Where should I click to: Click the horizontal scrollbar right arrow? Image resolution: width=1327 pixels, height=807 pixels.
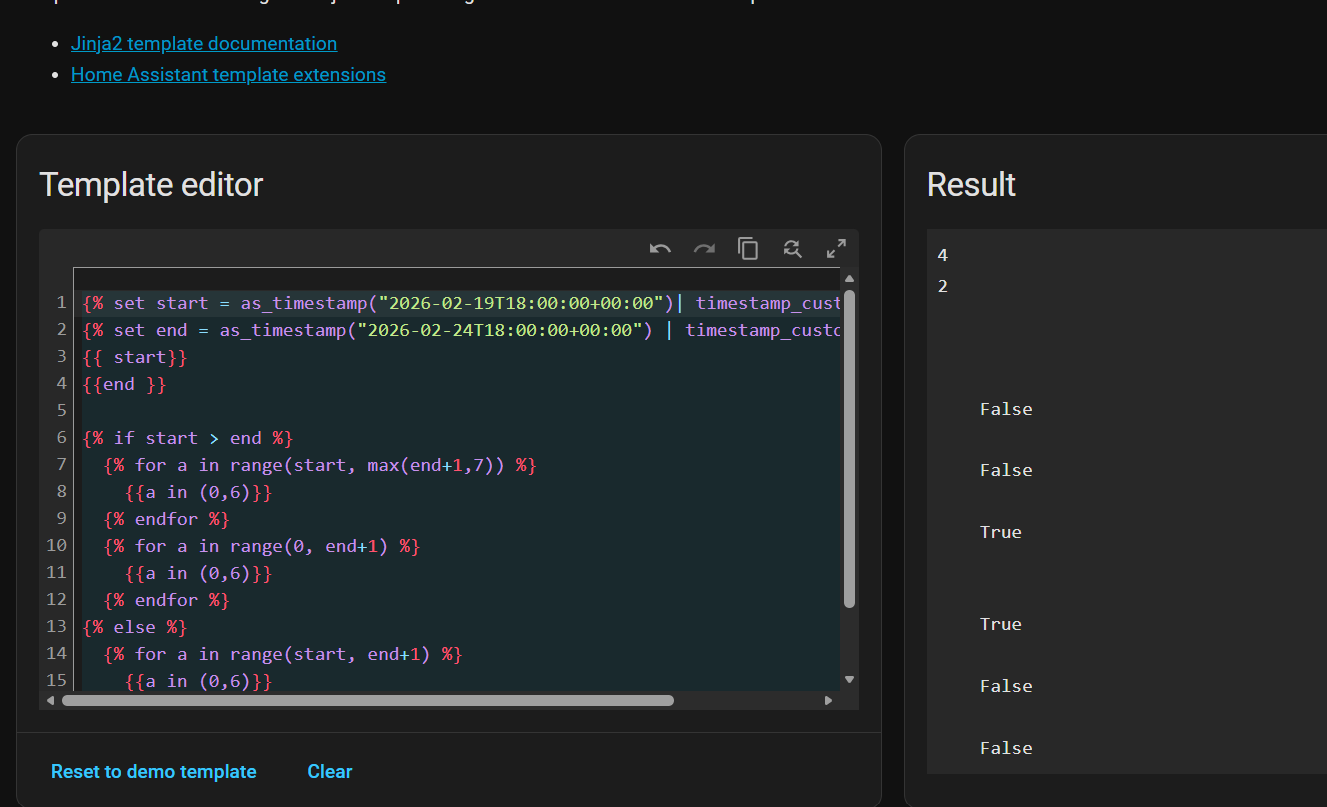pos(828,700)
